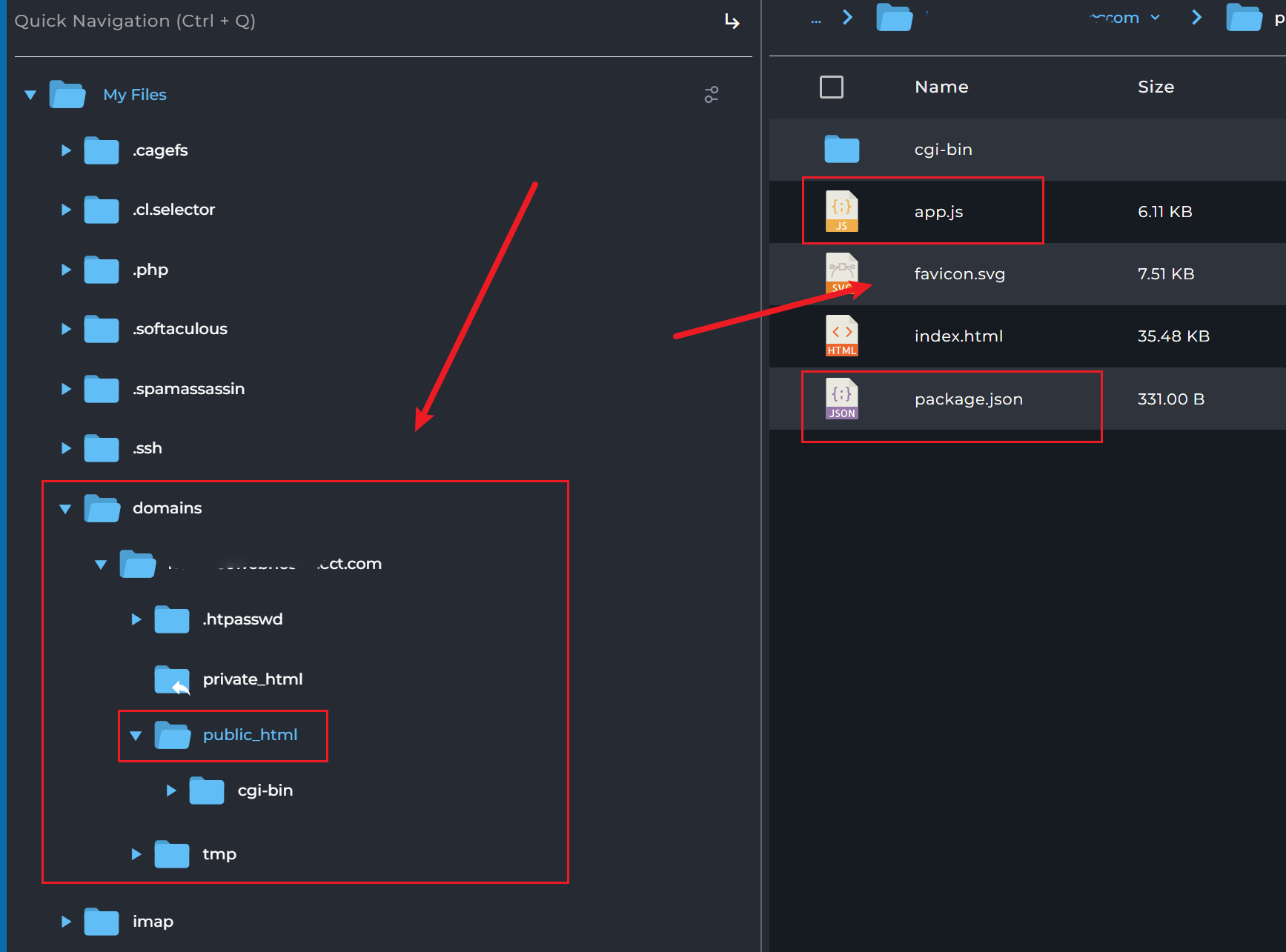
Task: Click the Quick Navigation go arrow icon
Action: point(732,21)
